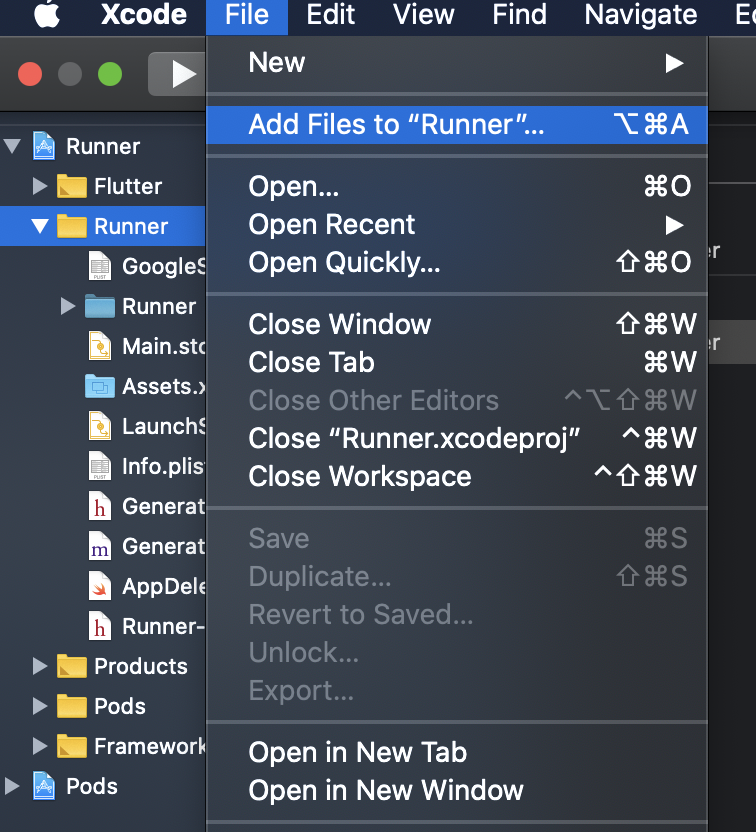Expand the Frameworks group
This screenshot has height=832, width=756.
pos(40,746)
